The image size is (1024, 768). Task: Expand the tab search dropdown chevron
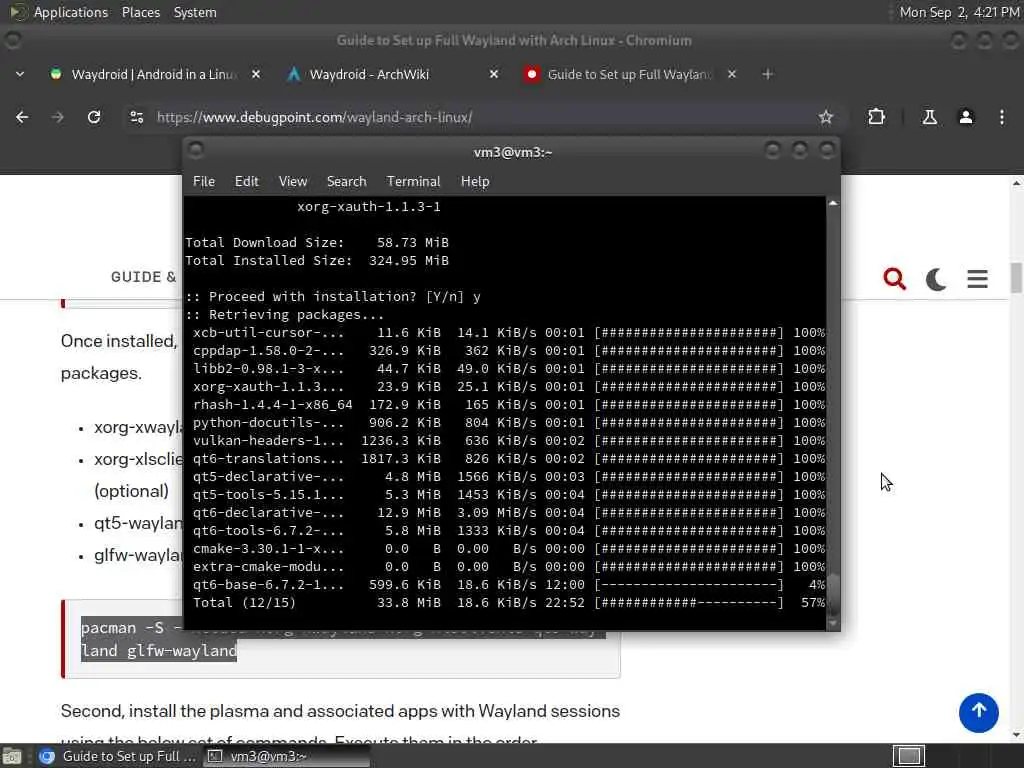click(20, 74)
